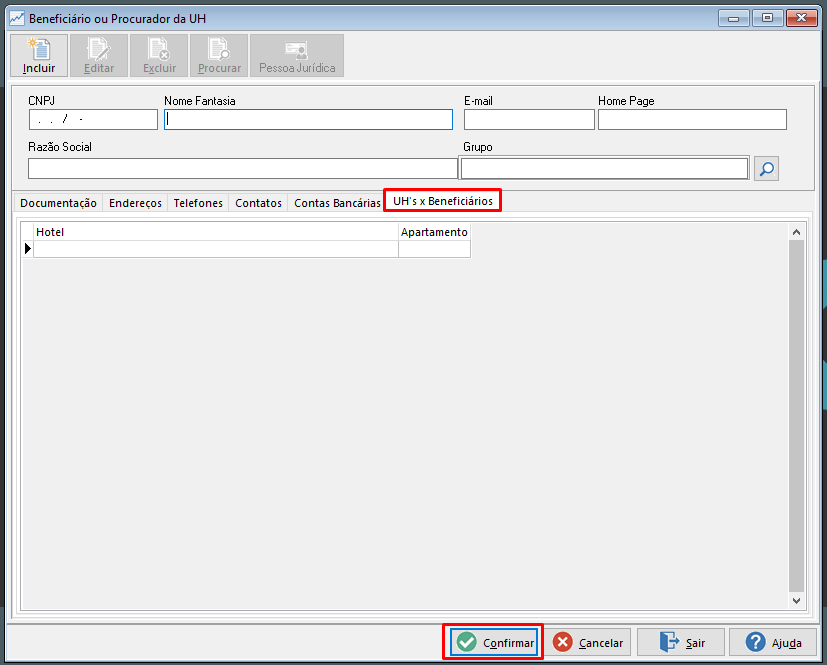Click the Excluir toolbar button

tap(159, 56)
